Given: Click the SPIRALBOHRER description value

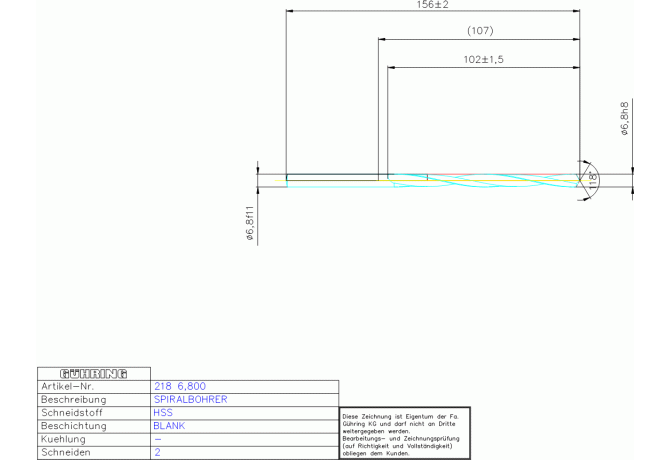Looking at the screenshot, I should tap(191, 399).
